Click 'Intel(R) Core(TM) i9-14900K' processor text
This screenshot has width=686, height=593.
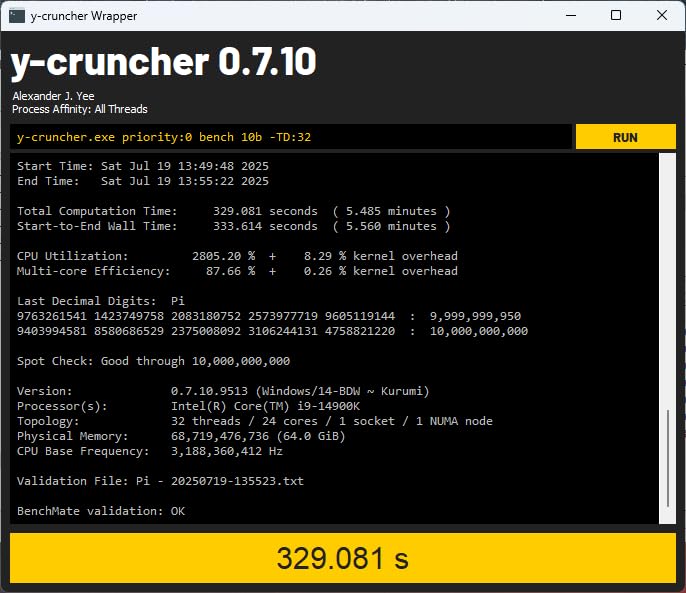pyautogui.click(x=265, y=406)
